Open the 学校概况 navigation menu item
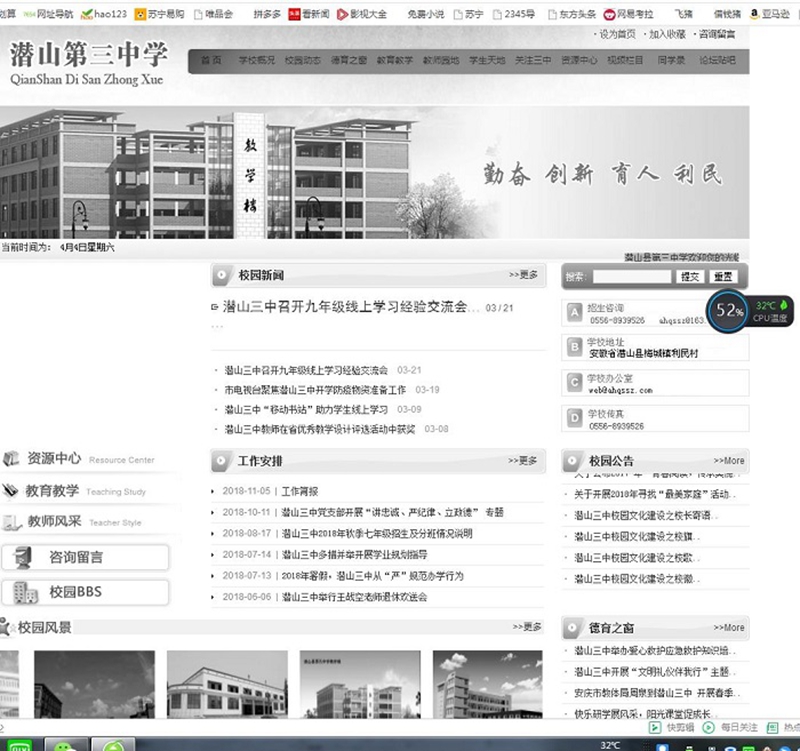 pyautogui.click(x=256, y=60)
